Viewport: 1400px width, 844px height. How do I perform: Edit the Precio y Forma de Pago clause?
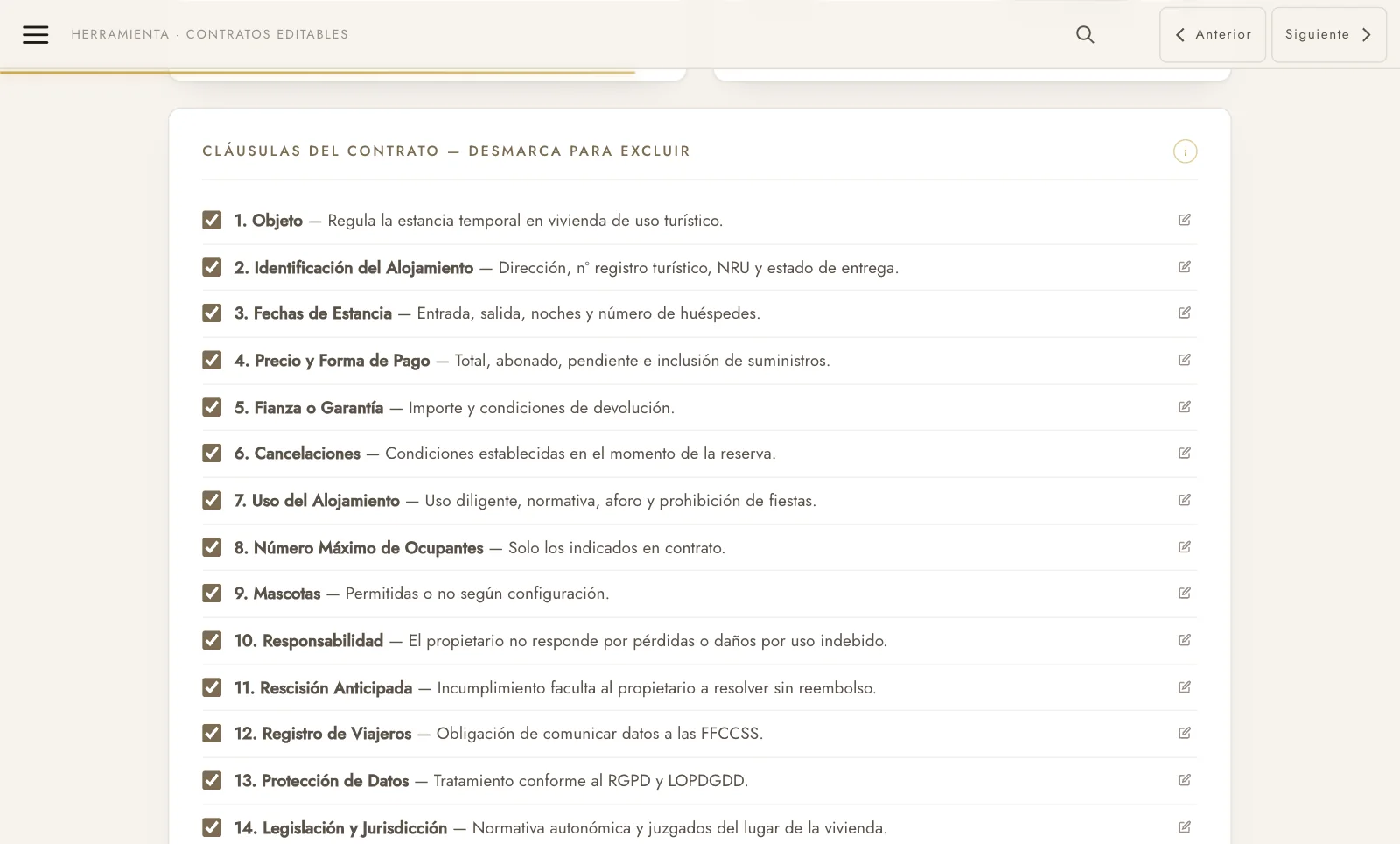[x=1185, y=360]
